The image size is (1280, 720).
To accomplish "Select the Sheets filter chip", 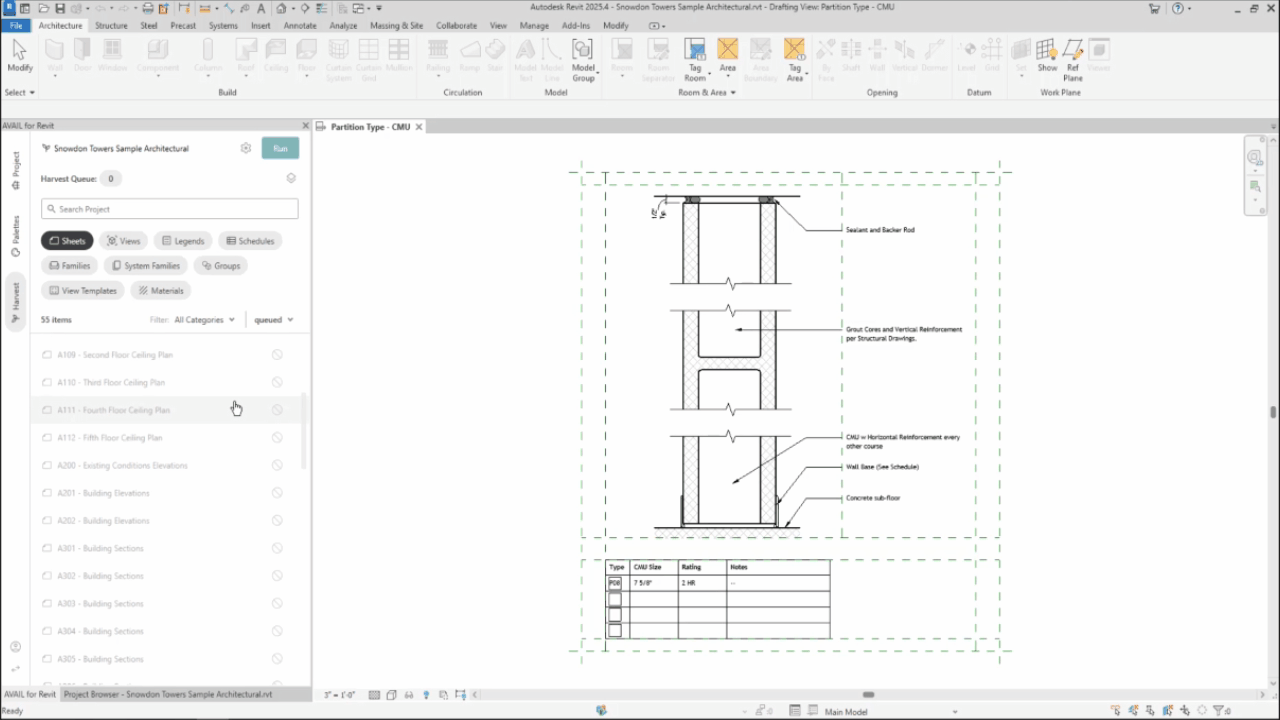I will pyautogui.click(x=67, y=241).
